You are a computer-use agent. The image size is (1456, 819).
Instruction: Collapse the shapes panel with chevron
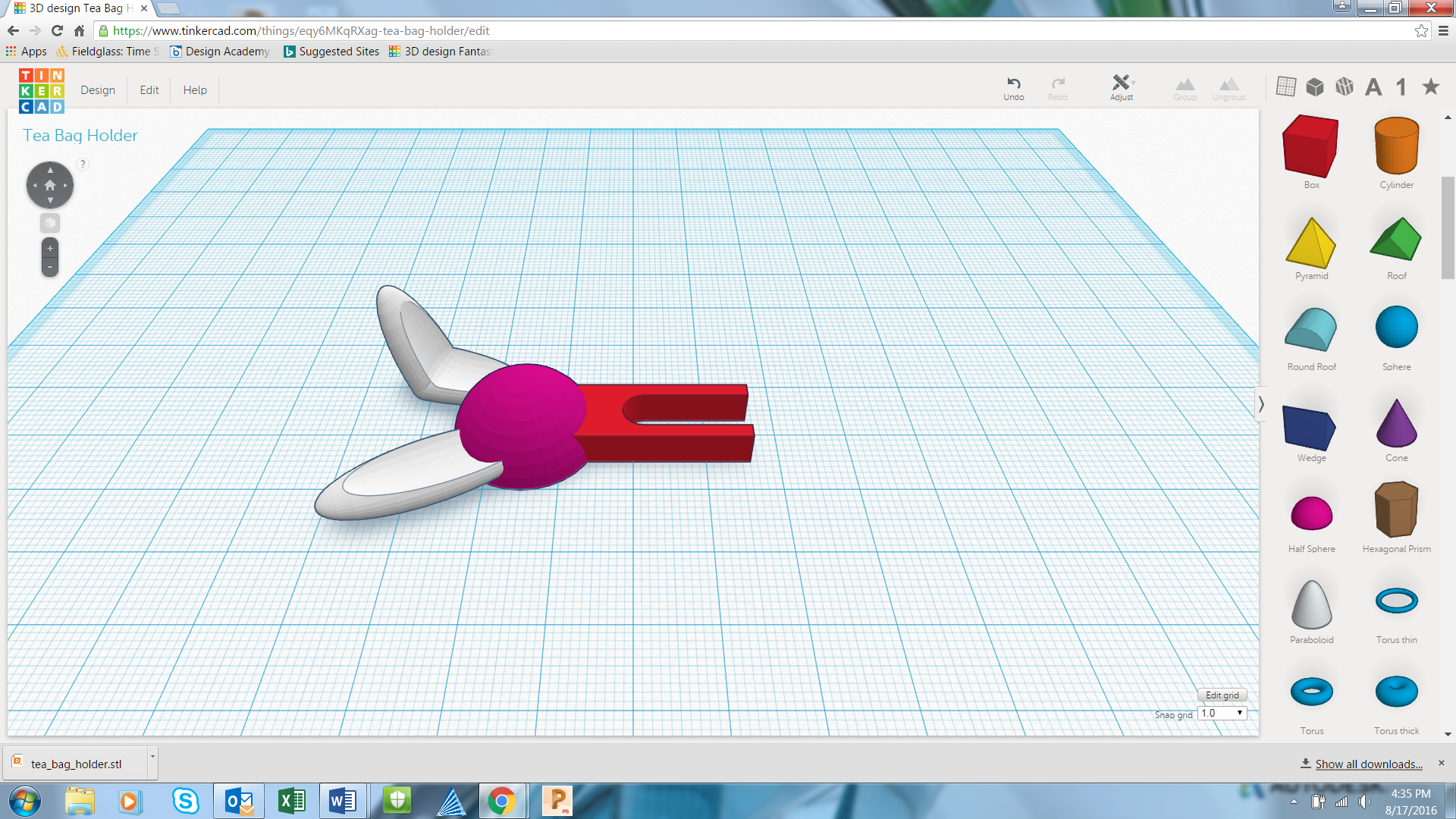pyautogui.click(x=1261, y=404)
